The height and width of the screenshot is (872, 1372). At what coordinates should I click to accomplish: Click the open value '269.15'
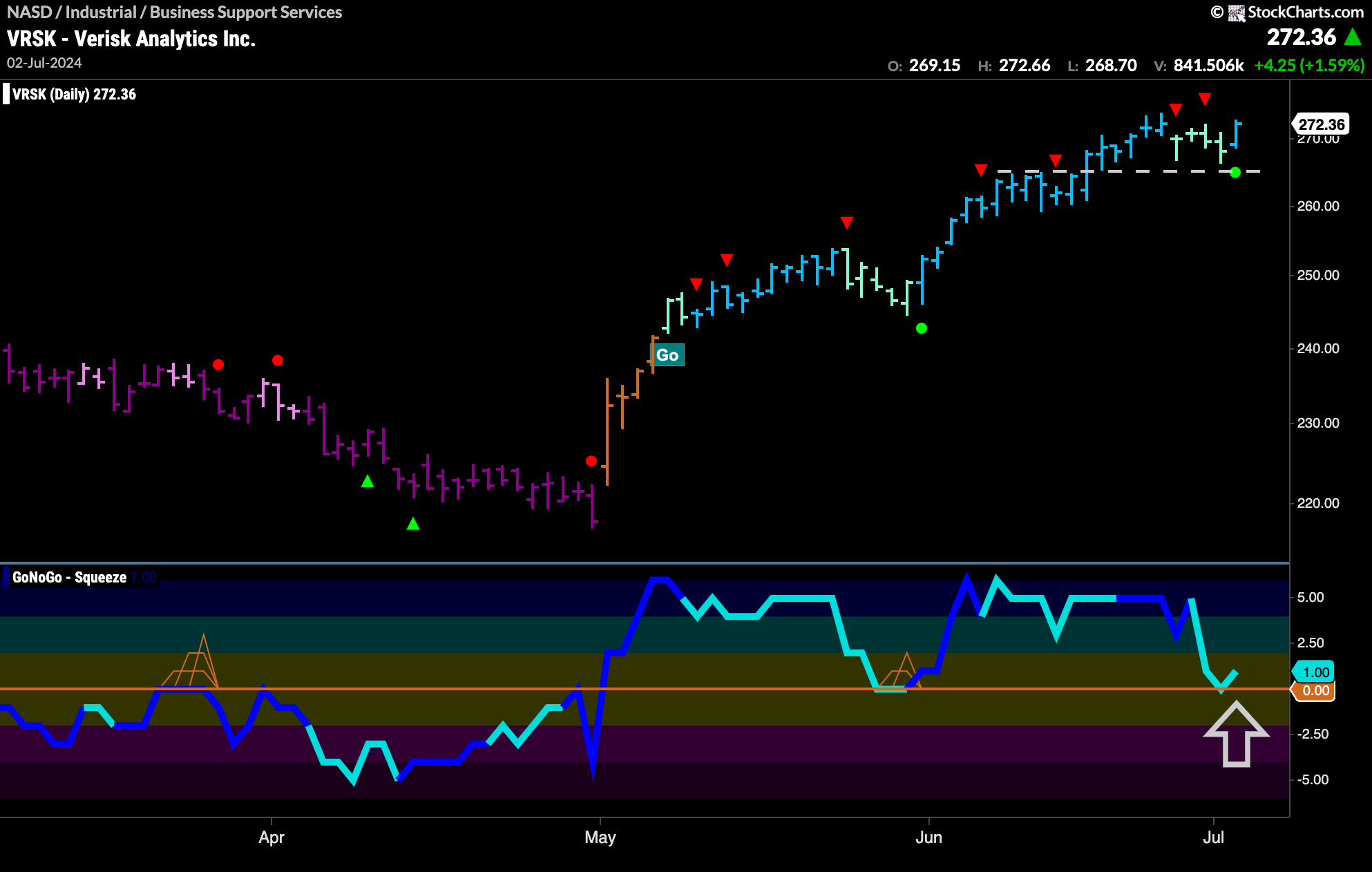pos(934,66)
